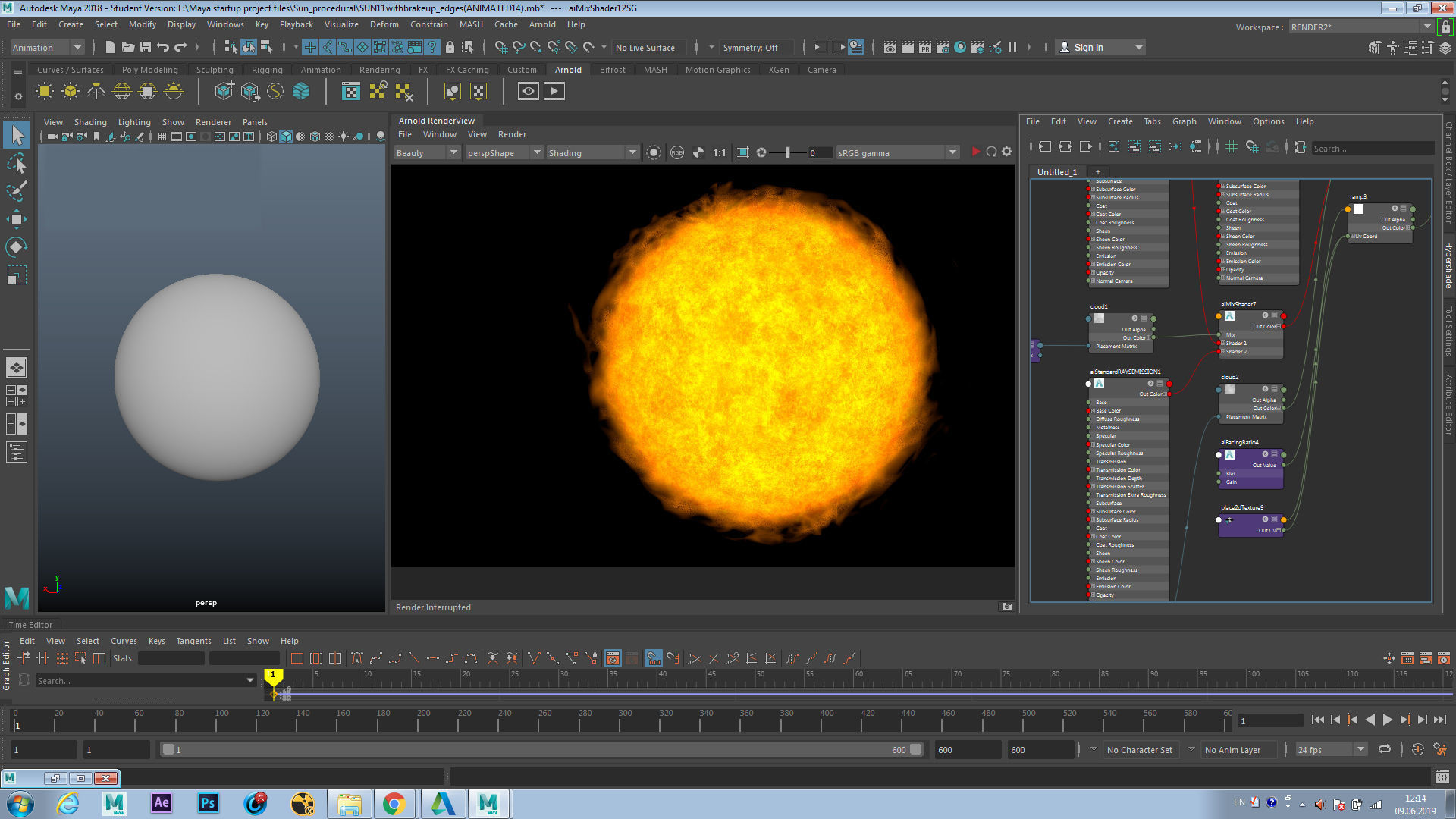Open Graph menu in Hypershade
This screenshot has width=1456, height=819.
click(1184, 121)
